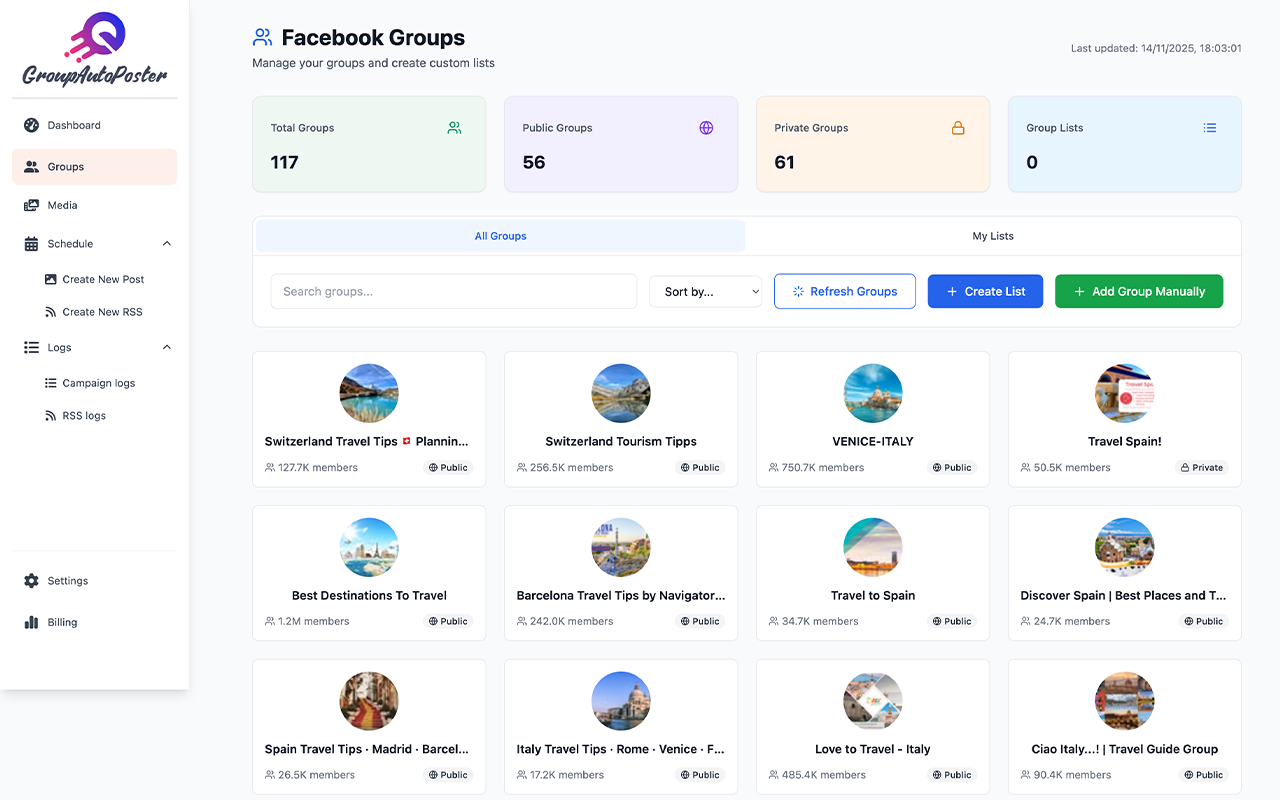Click the Campaign logs list icon
The width and height of the screenshot is (1280, 800).
point(51,383)
